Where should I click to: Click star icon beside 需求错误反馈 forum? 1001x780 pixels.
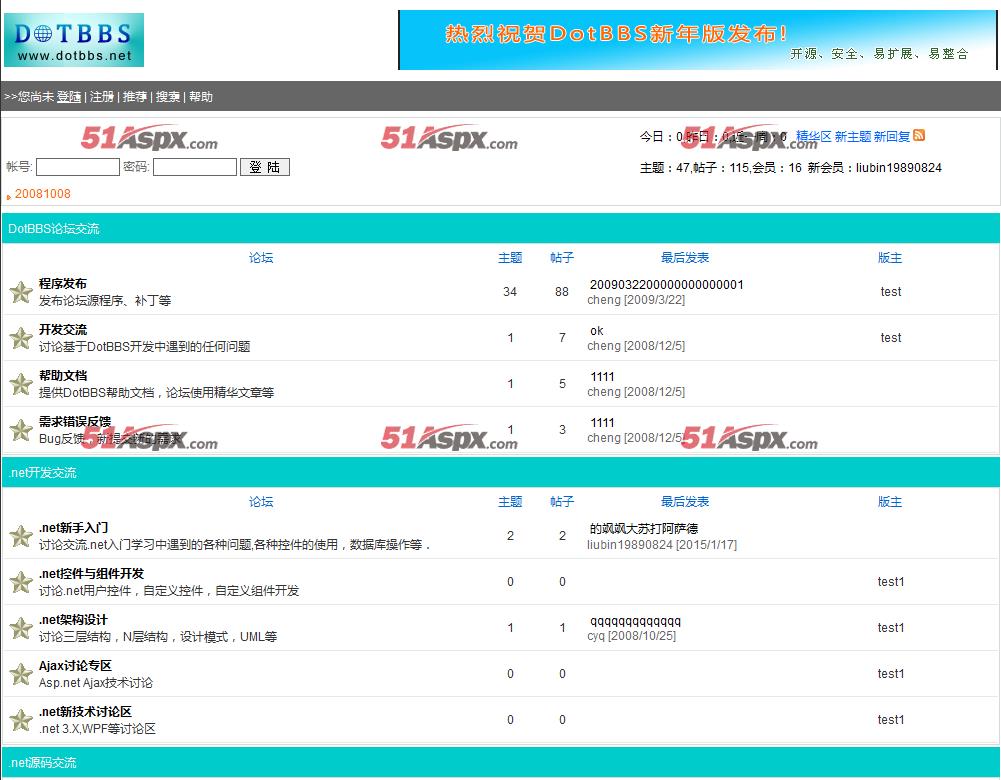point(20,430)
